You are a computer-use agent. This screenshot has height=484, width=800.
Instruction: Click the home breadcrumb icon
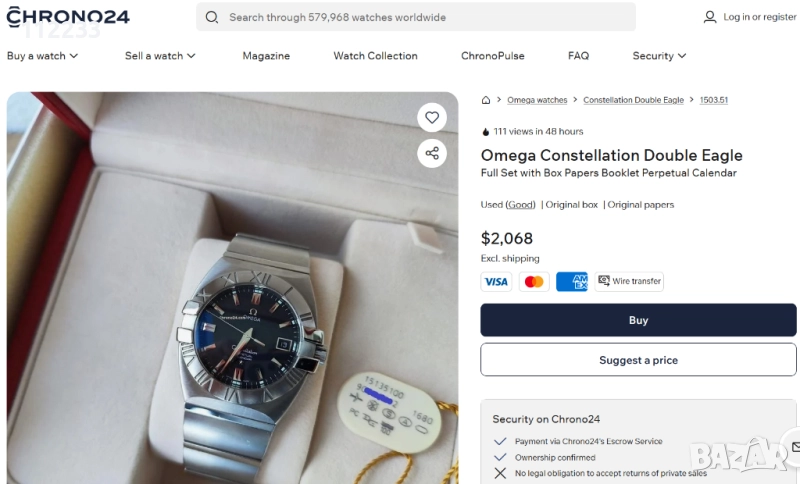pos(486,100)
